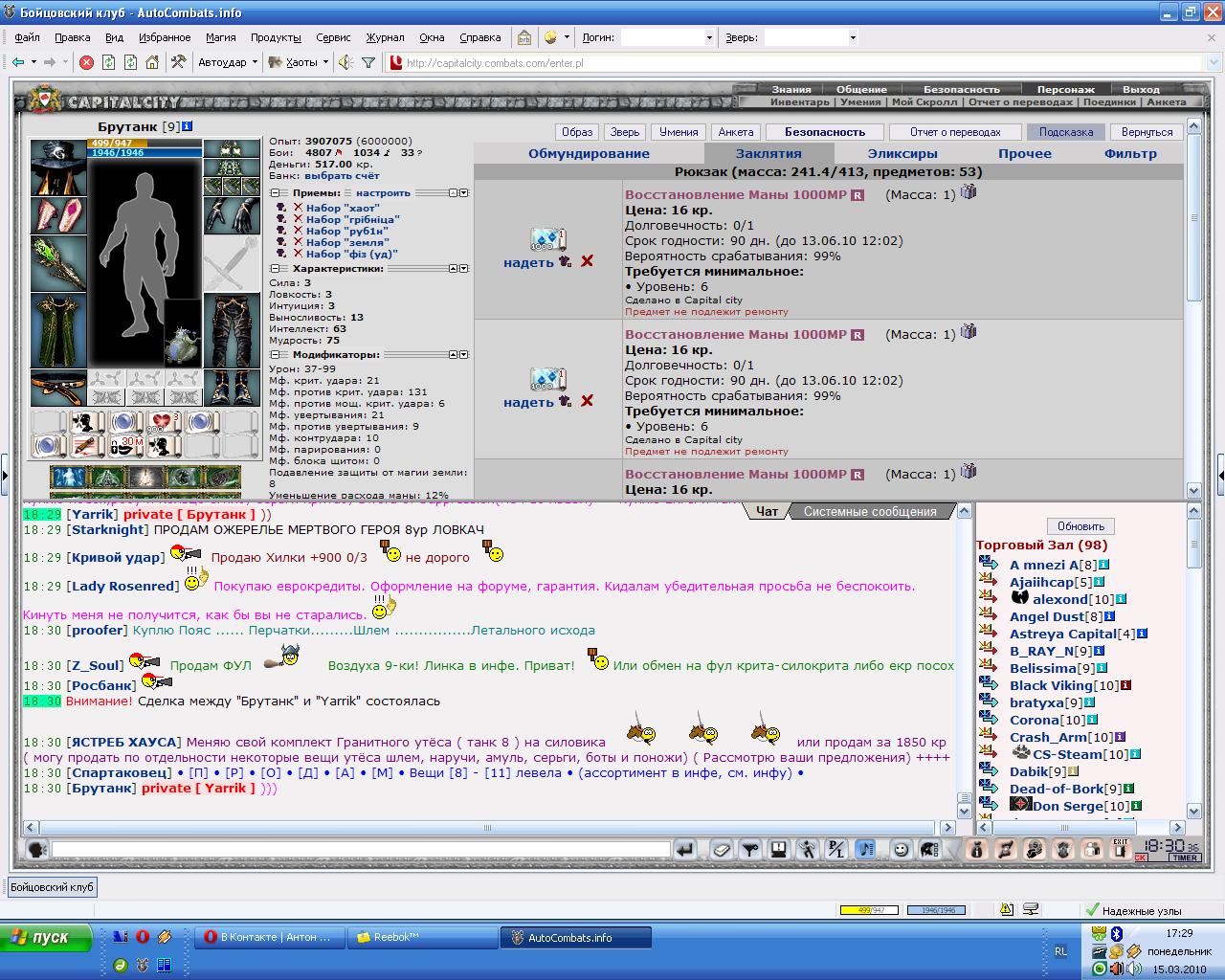
Task: Click the crossed hammers tools icon
Action: coord(177,62)
